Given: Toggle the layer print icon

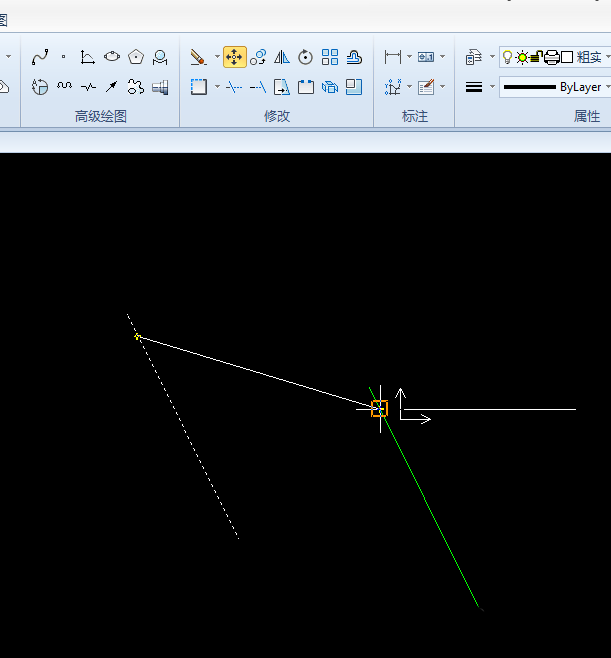Looking at the screenshot, I should (x=551, y=57).
